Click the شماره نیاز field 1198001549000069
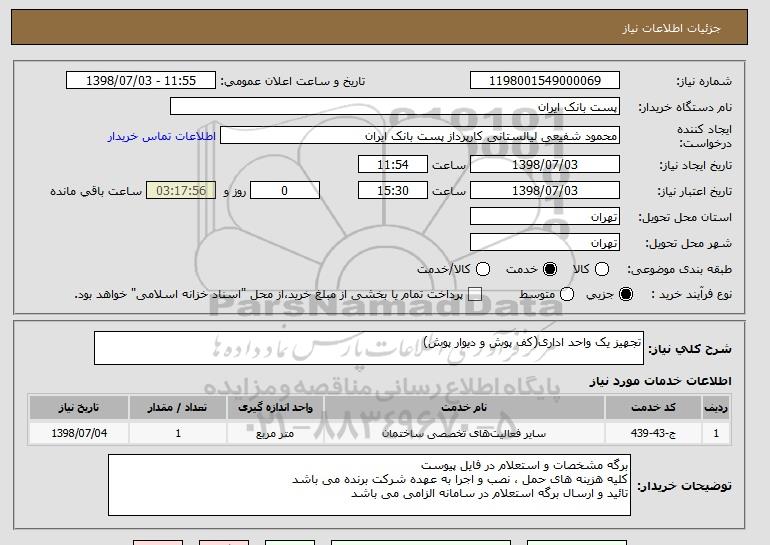Screen dimensions: 770x545 pos(545,81)
